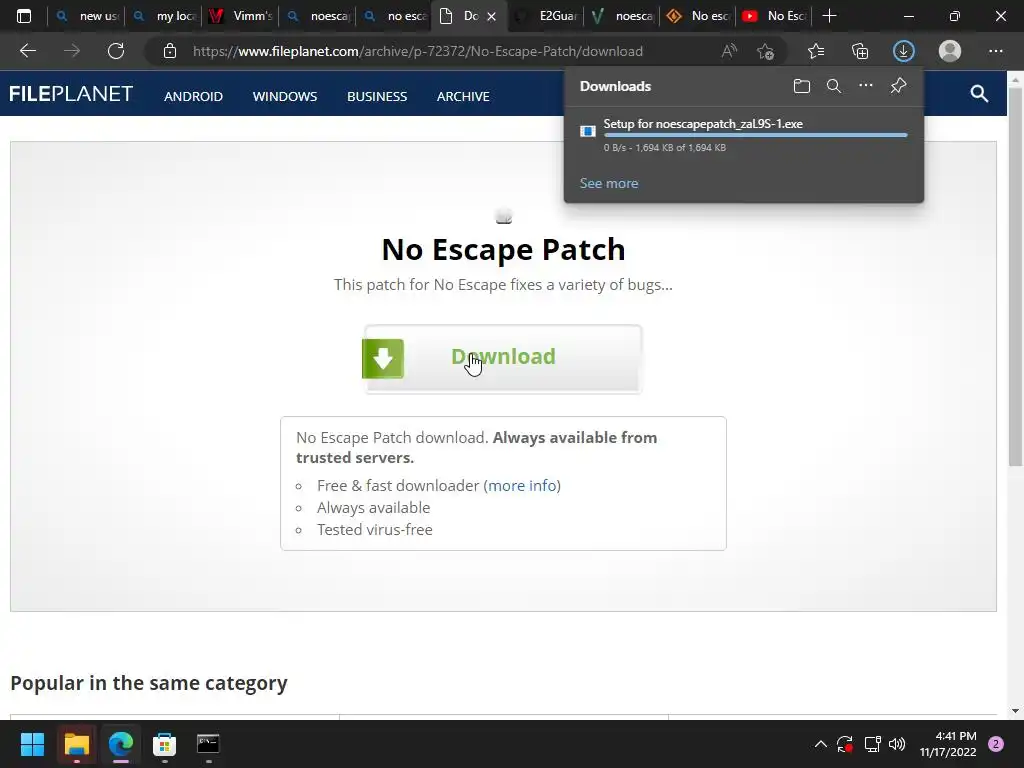The height and width of the screenshot is (768, 1024).
Task: Open downloads folder icon in panel
Action: coord(802,86)
